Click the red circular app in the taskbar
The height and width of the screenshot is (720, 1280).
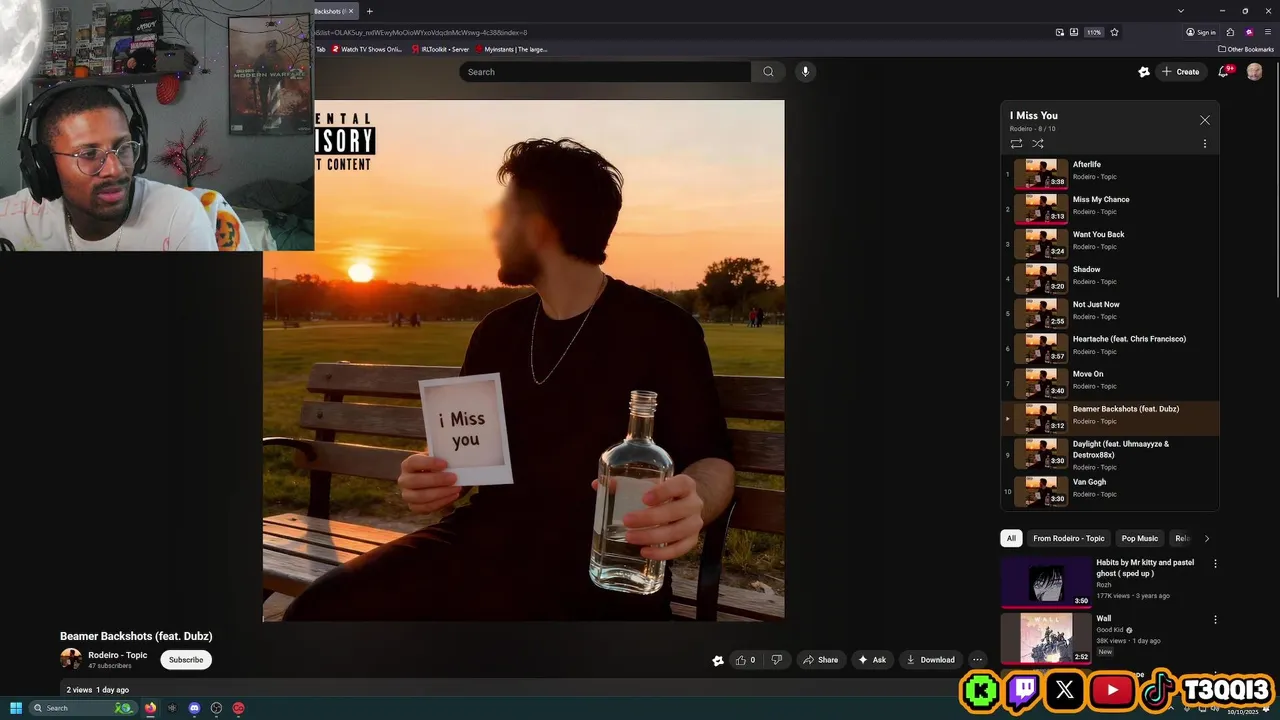[238, 708]
